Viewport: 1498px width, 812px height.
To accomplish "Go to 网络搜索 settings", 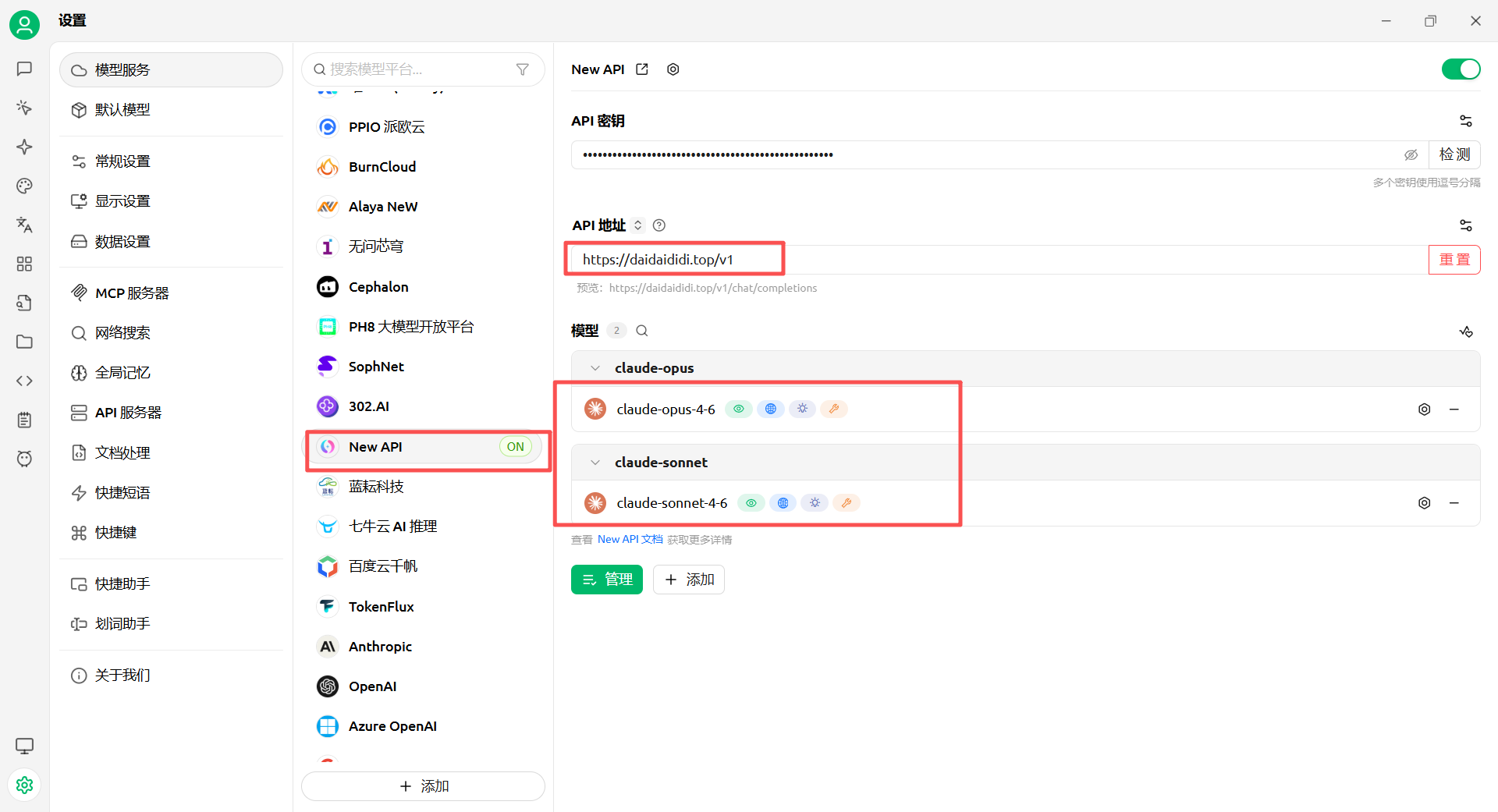I will point(171,333).
